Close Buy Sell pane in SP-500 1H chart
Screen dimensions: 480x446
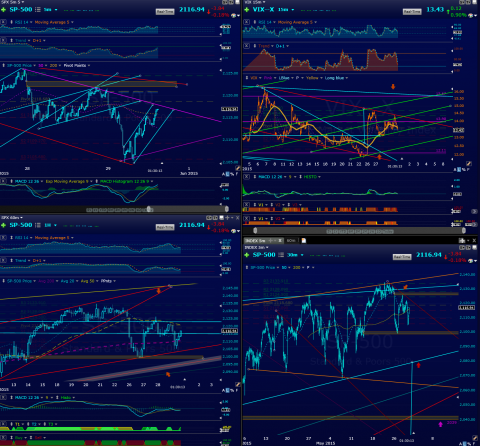coord(3,438)
